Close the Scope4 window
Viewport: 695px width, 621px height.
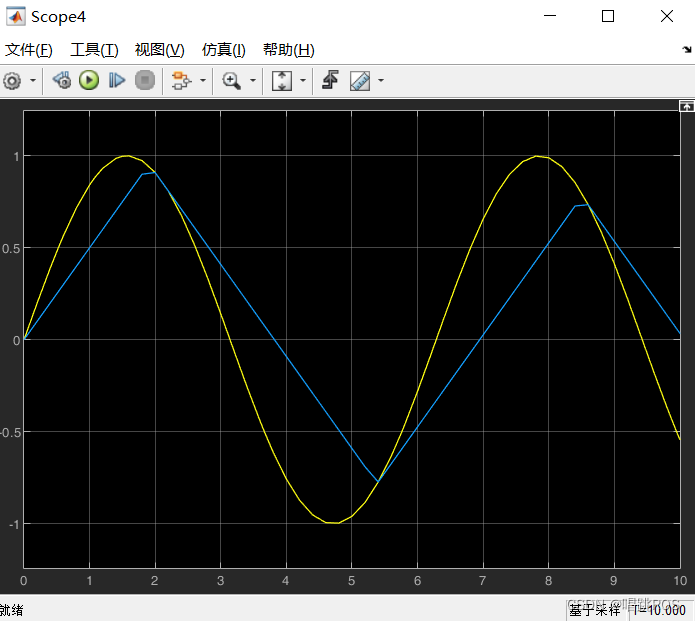(x=667, y=16)
